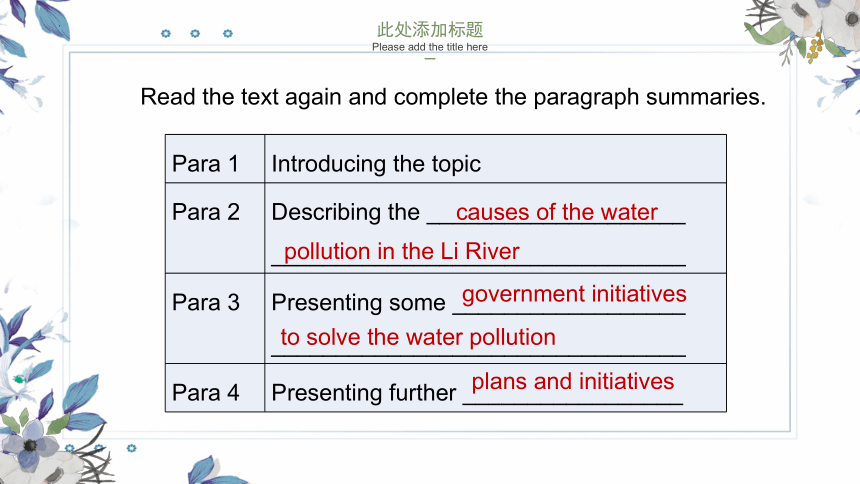Click the 'Describing the' text
Screen dimensions: 860x484
[346, 212]
